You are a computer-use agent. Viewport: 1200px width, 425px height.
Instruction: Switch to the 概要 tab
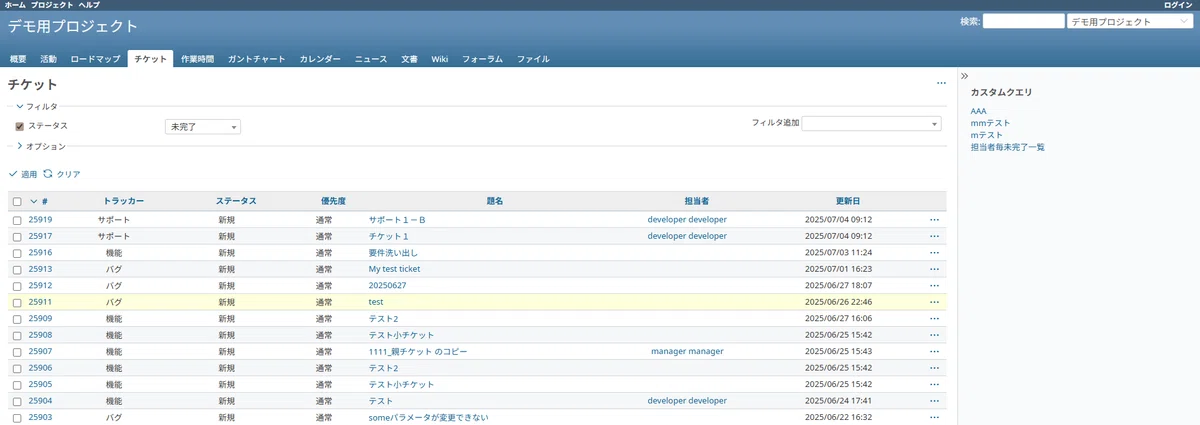[18, 59]
